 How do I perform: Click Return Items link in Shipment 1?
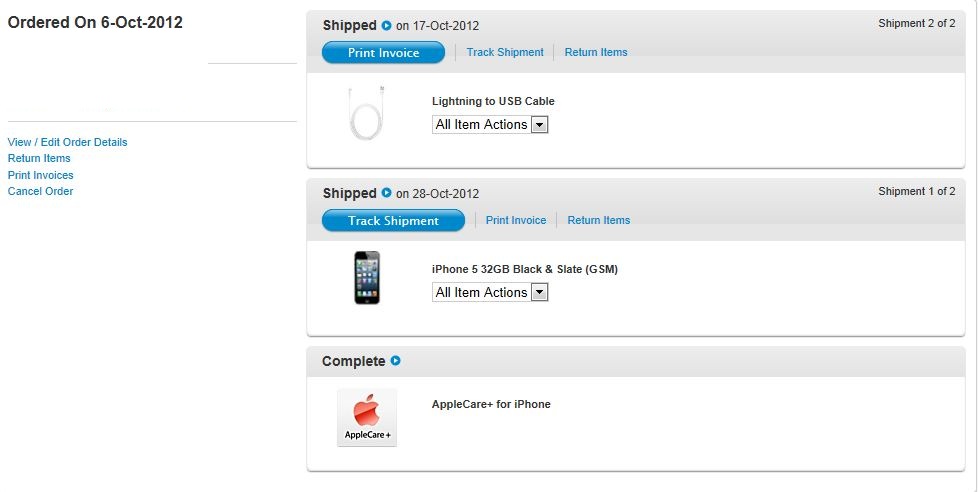tap(599, 220)
